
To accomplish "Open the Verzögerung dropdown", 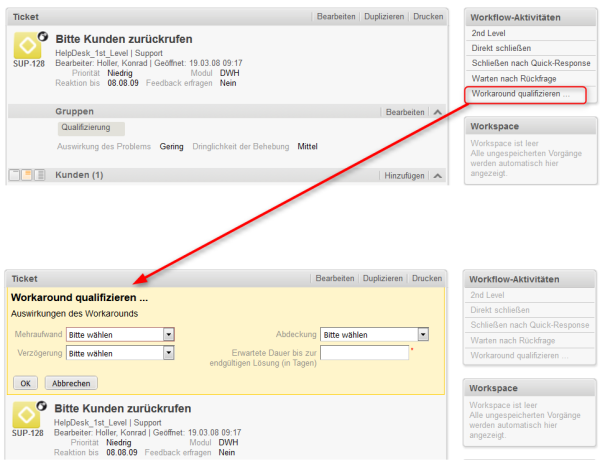I will pos(120,353).
